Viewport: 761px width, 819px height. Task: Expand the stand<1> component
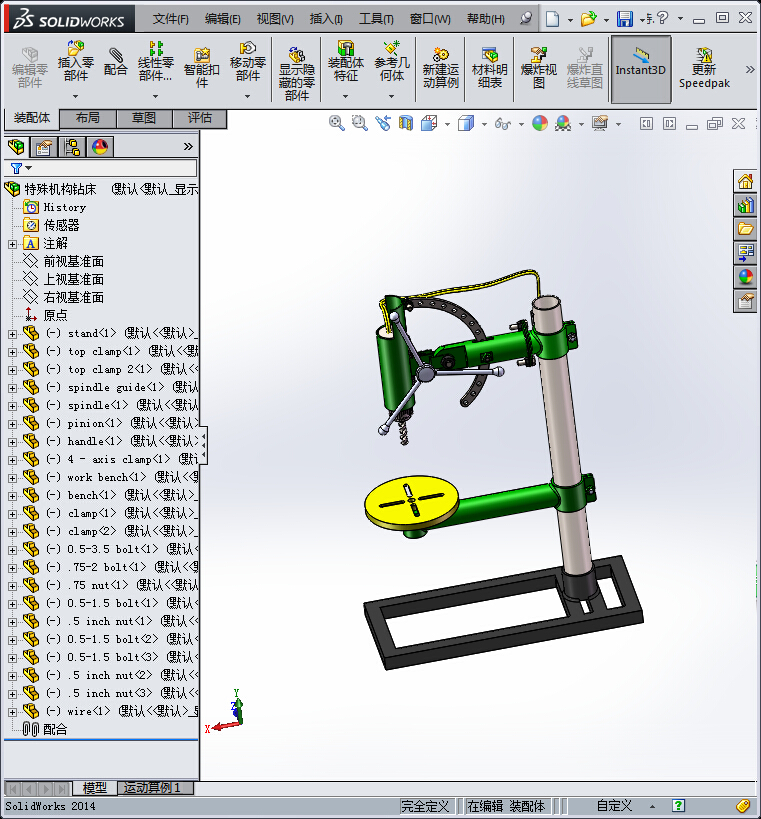click(x=13, y=334)
